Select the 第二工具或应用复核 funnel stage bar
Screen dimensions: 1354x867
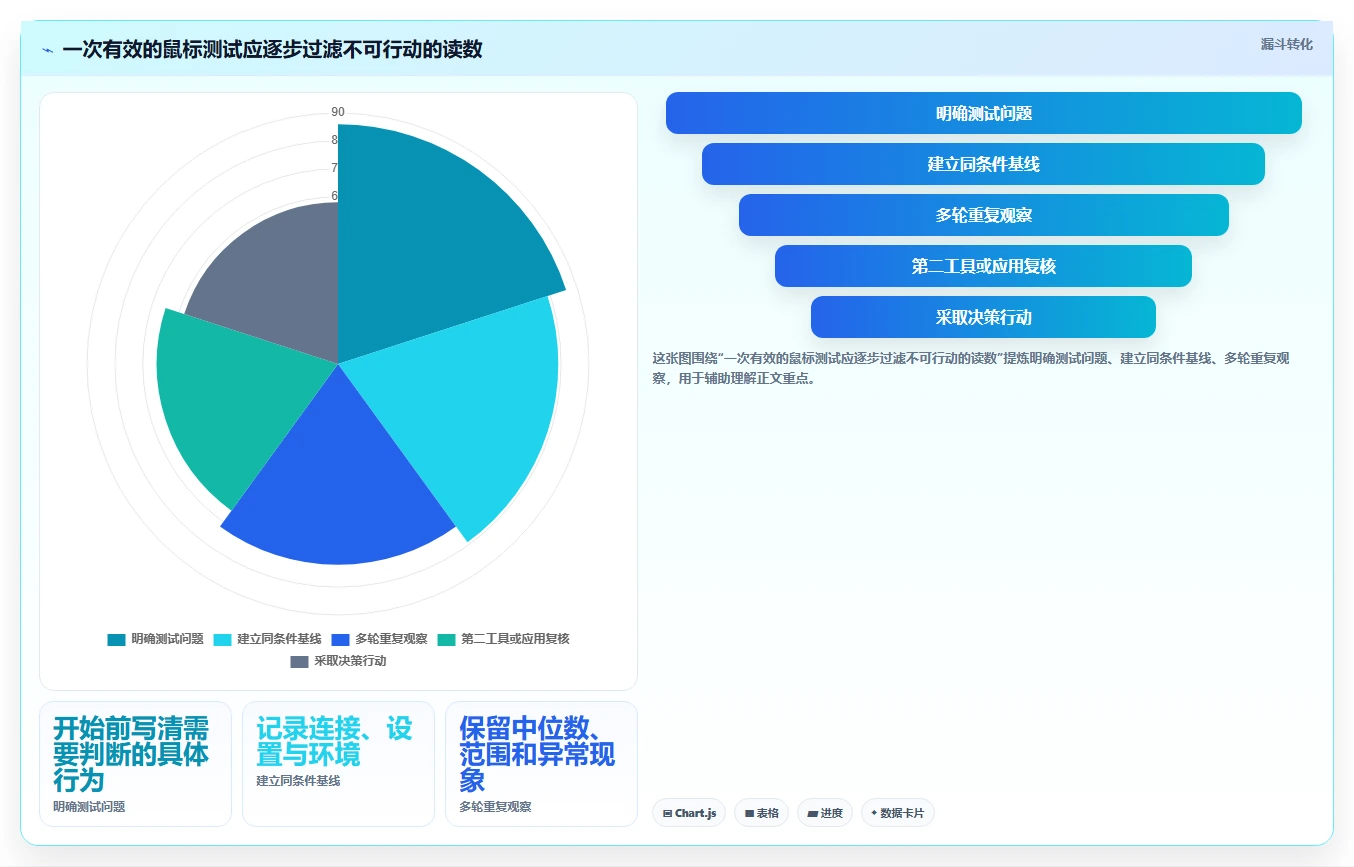point(984,266)
